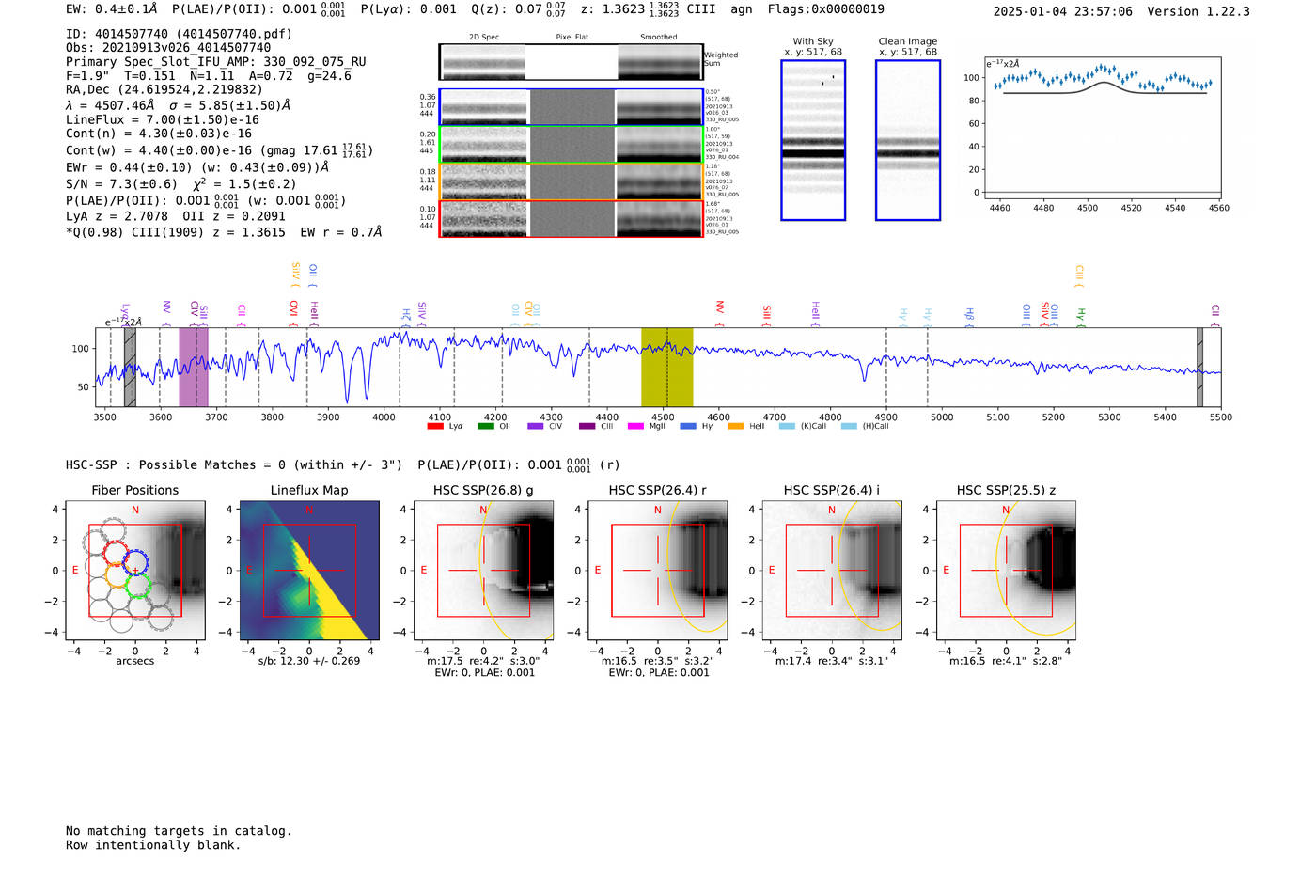The width and height of the screenshot is (1316, 896).
Task: Open the red-bordered fiber spectrum row
Action: pyautogui.click(x=571, y=218)
